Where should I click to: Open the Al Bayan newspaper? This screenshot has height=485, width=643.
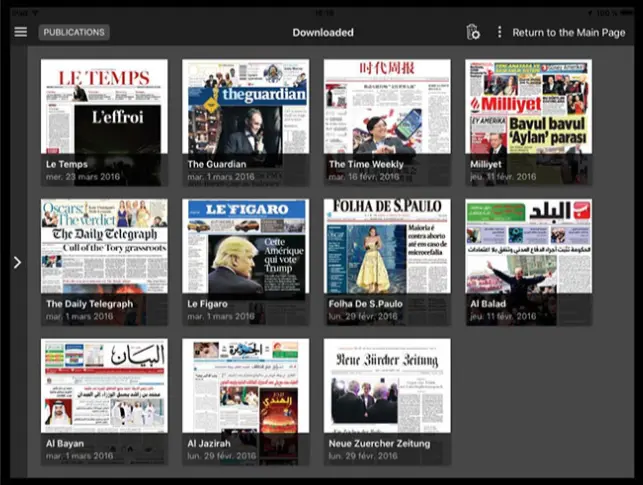104,401
